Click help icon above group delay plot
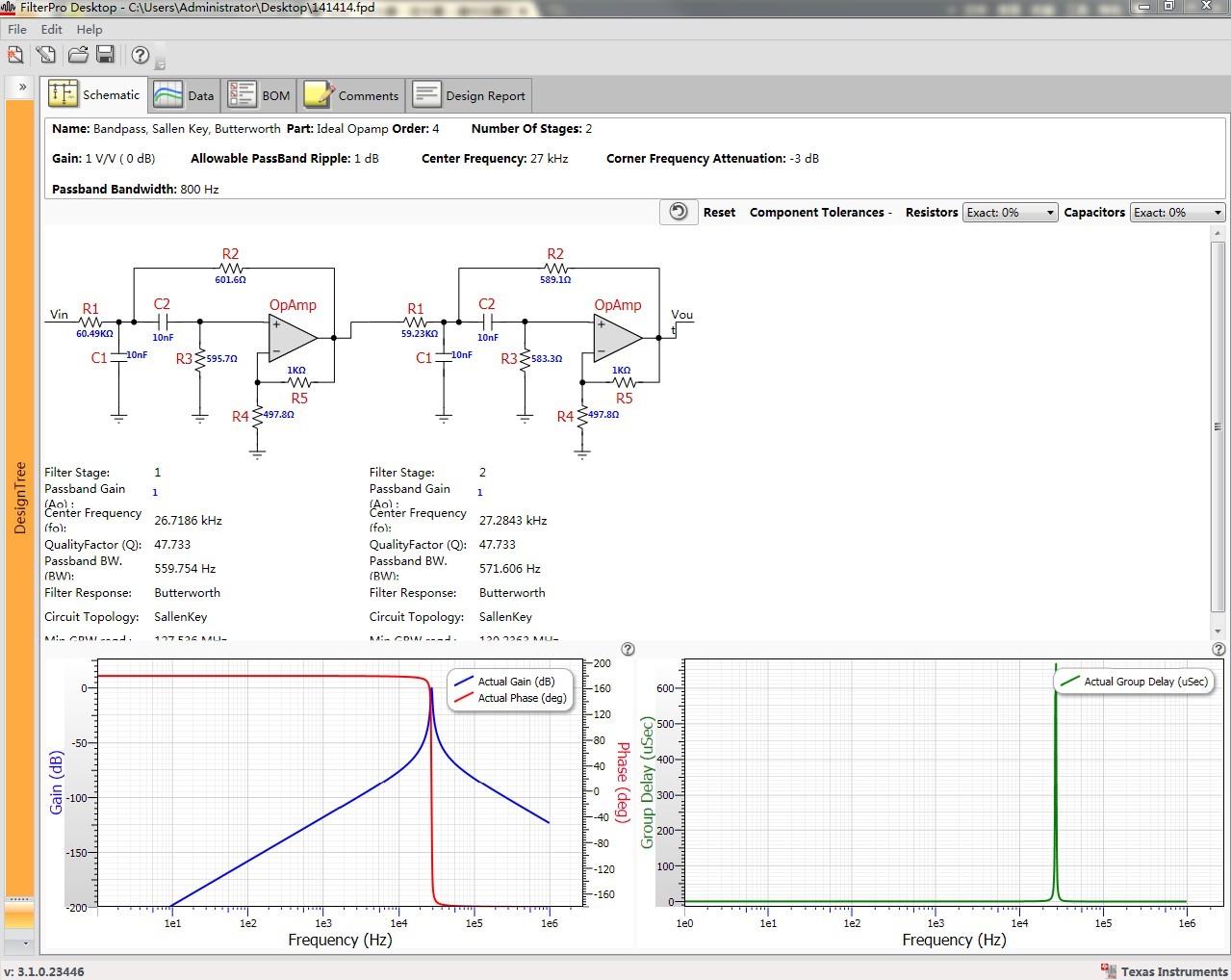This screenshot has width=1231, height=980. pyautogui.click(x=1218, y=649)
